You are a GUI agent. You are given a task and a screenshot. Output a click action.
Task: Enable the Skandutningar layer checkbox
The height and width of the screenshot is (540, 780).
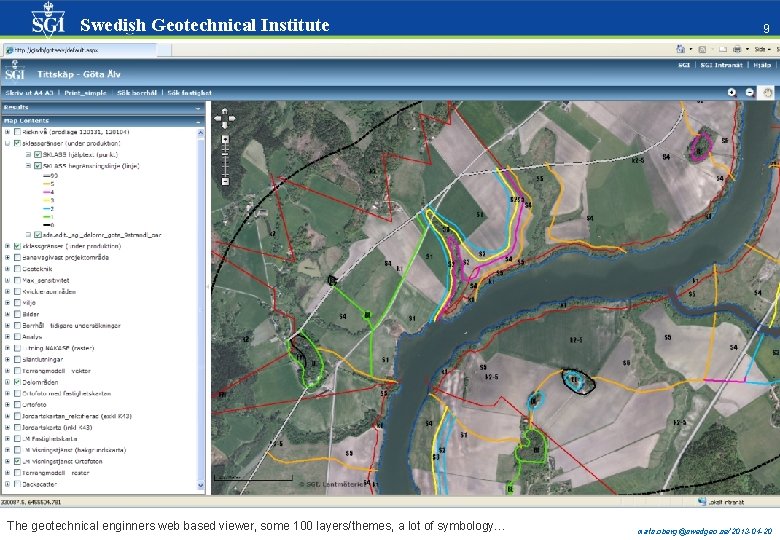click(x=17, y=360)
